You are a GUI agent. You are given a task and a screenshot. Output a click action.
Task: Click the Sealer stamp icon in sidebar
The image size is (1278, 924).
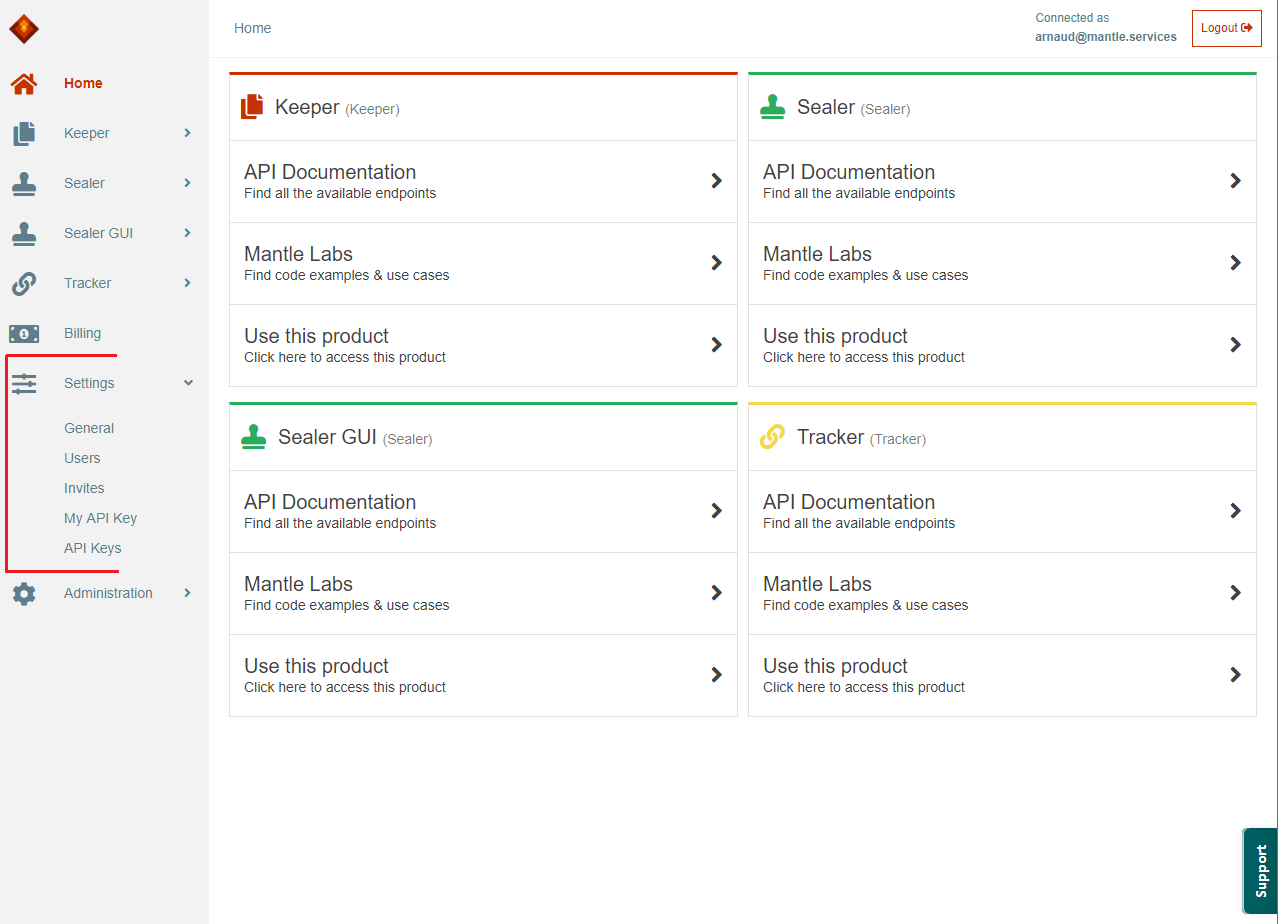pos(24,183)
